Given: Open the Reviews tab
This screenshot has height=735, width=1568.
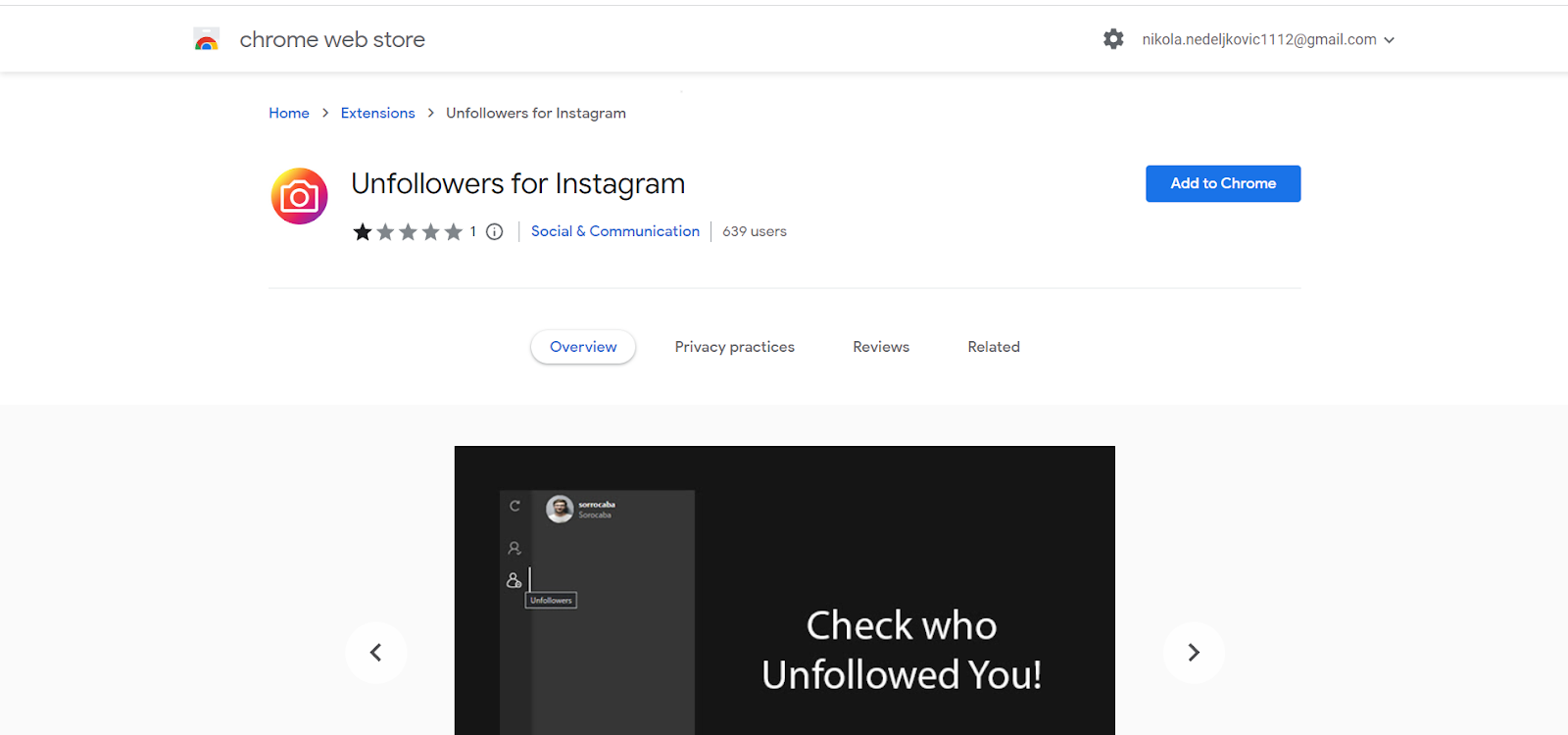Looking at the screenshot, I should click(881, 347).
